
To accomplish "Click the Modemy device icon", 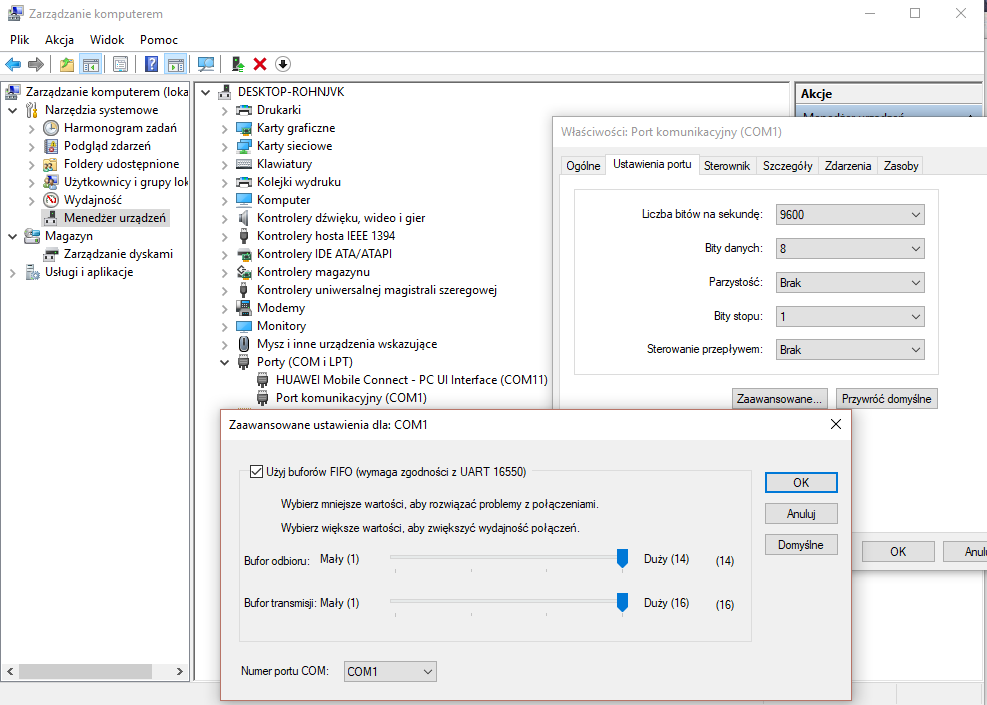I will (244, 308).
